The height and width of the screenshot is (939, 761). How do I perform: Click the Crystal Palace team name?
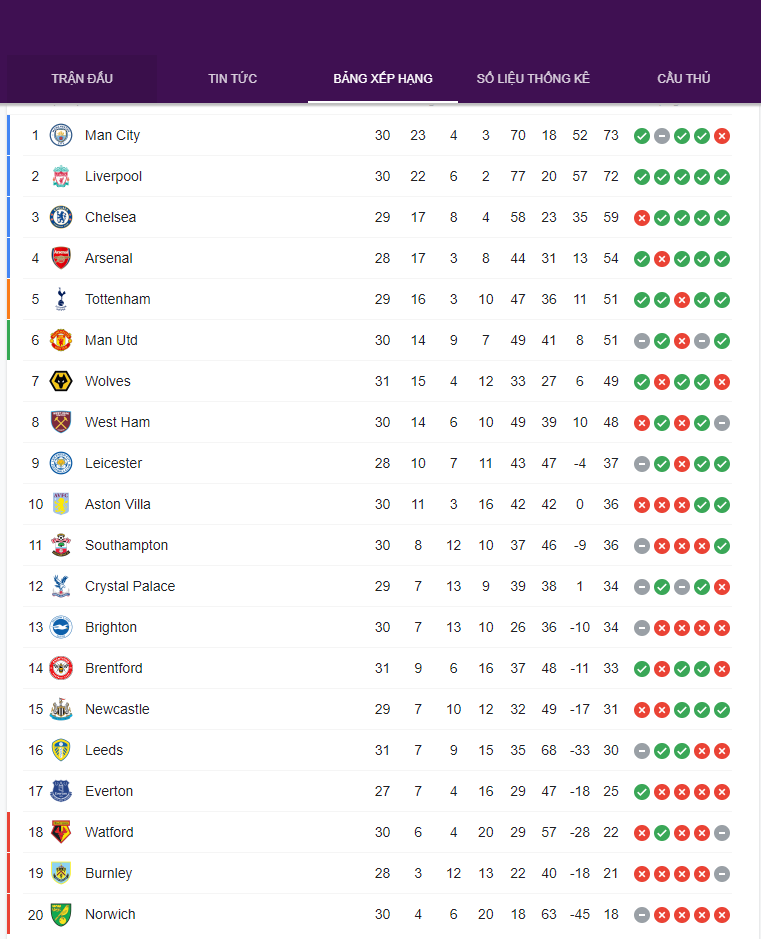pos(130,586)
